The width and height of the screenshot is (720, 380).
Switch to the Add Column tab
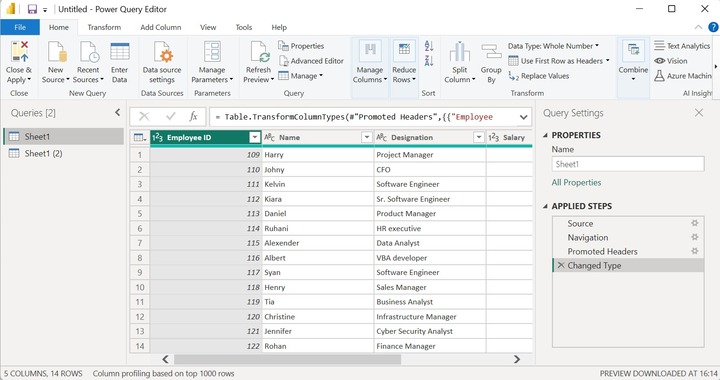(x=161, y=27)
